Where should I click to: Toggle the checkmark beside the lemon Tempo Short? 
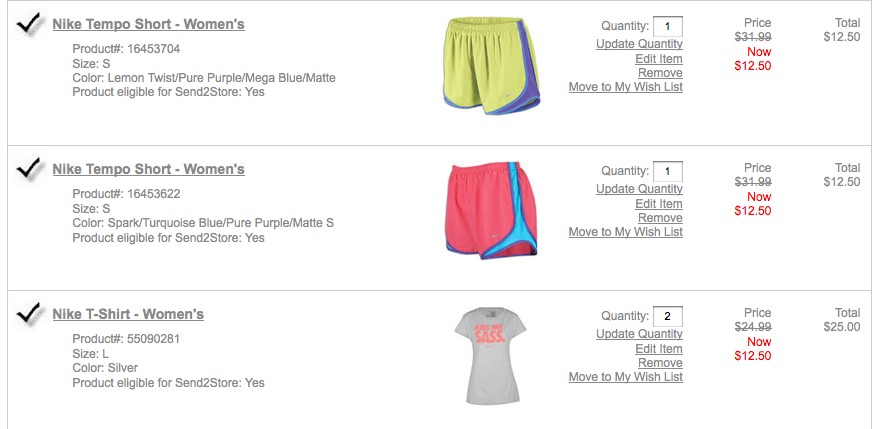coord(29,25)
